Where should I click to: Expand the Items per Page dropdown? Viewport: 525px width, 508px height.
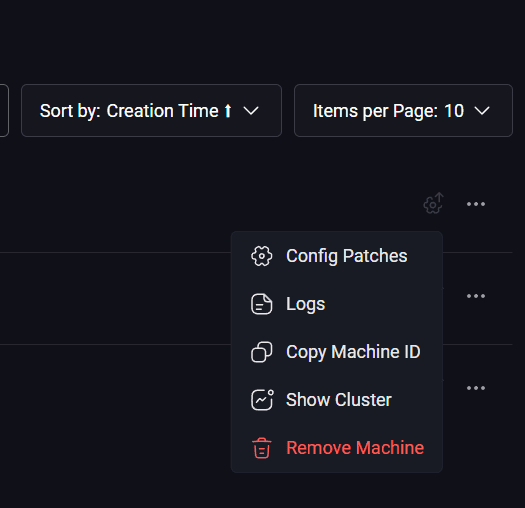[403, 111]
